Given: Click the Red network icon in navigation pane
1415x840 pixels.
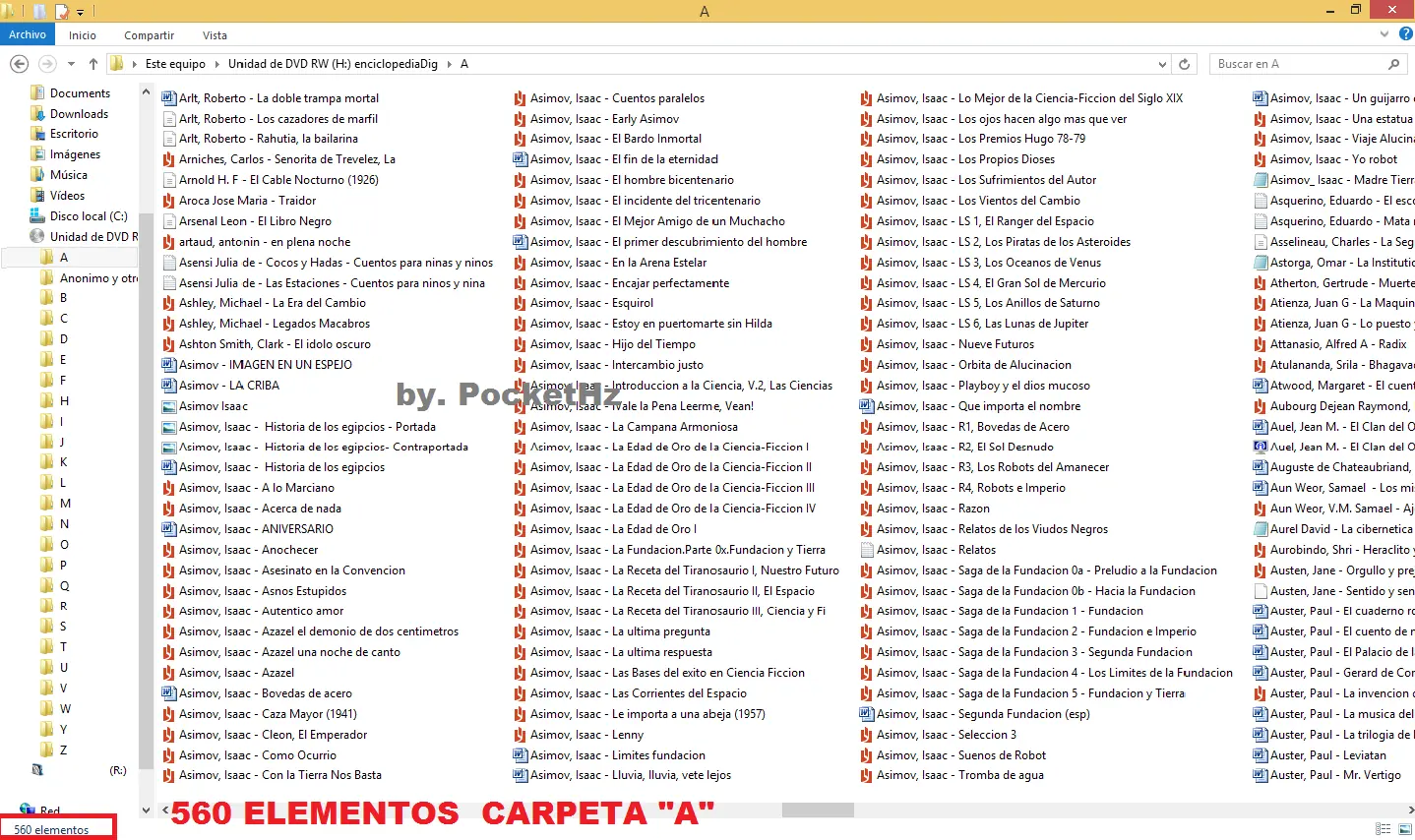Looking at the screenshot, I should (28, 810).
